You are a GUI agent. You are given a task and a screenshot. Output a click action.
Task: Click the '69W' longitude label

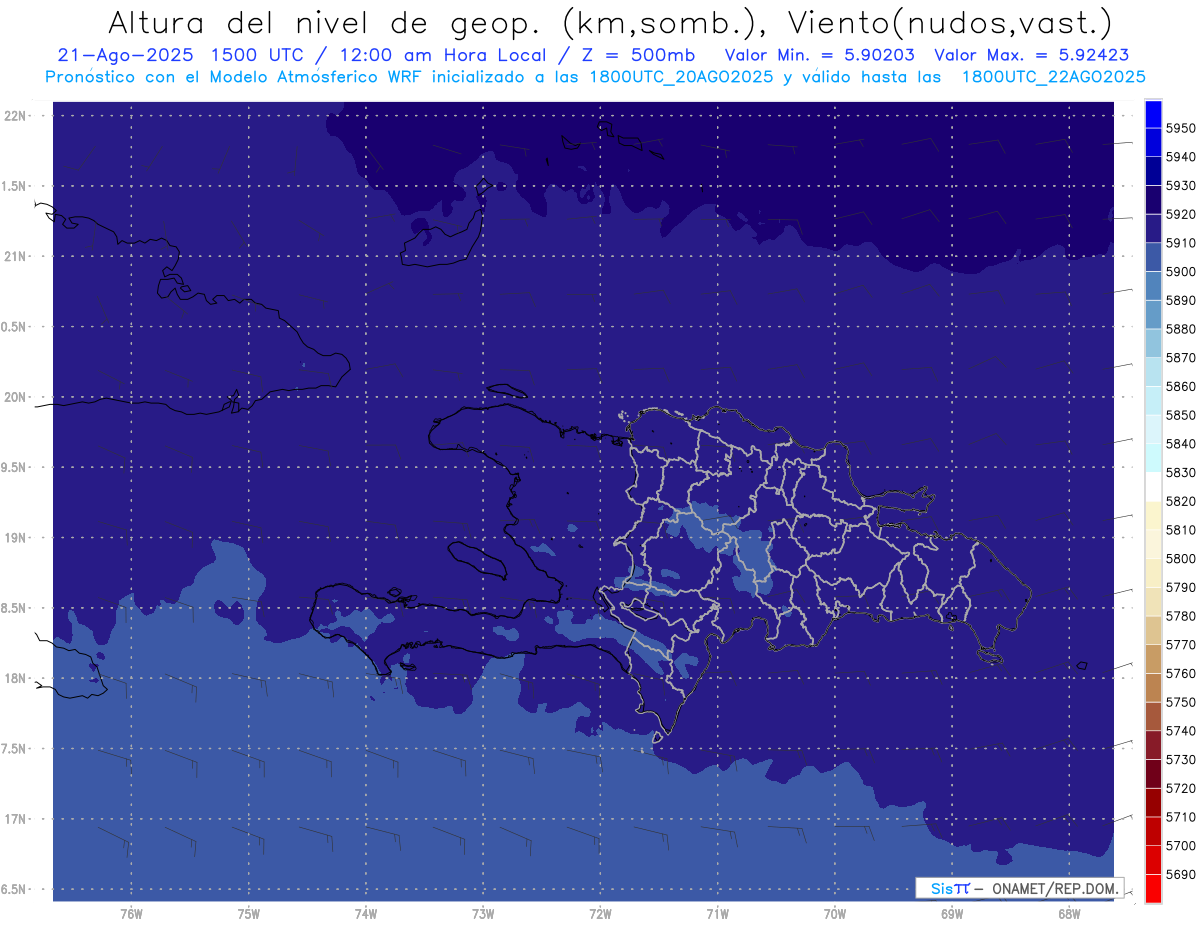[x=952, y=914]
